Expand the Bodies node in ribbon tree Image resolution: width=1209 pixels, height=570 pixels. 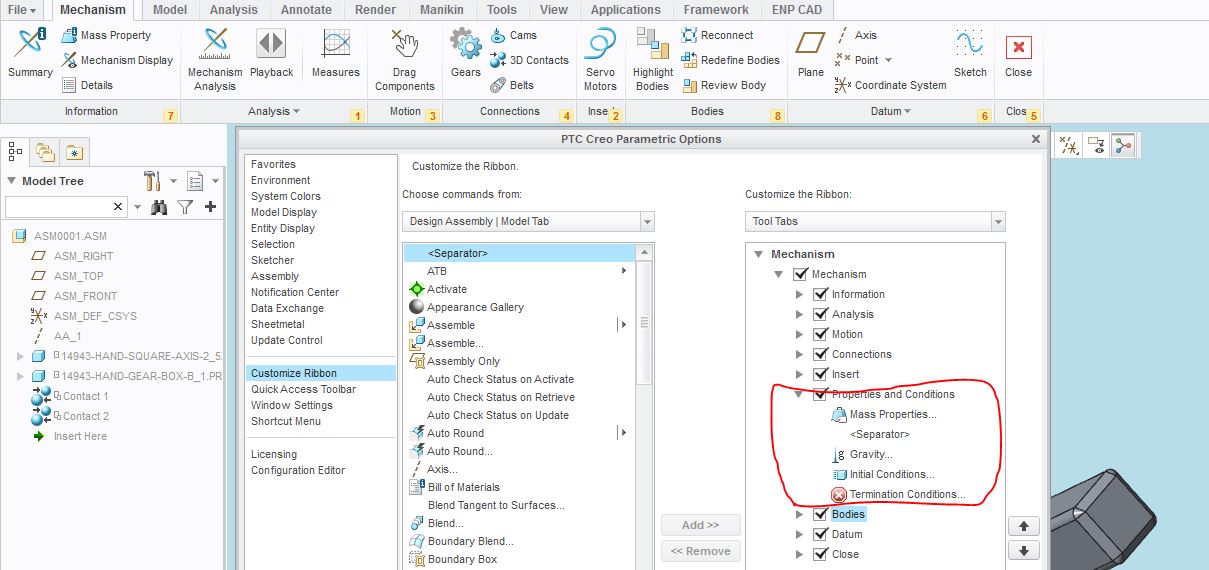[798, 514]
